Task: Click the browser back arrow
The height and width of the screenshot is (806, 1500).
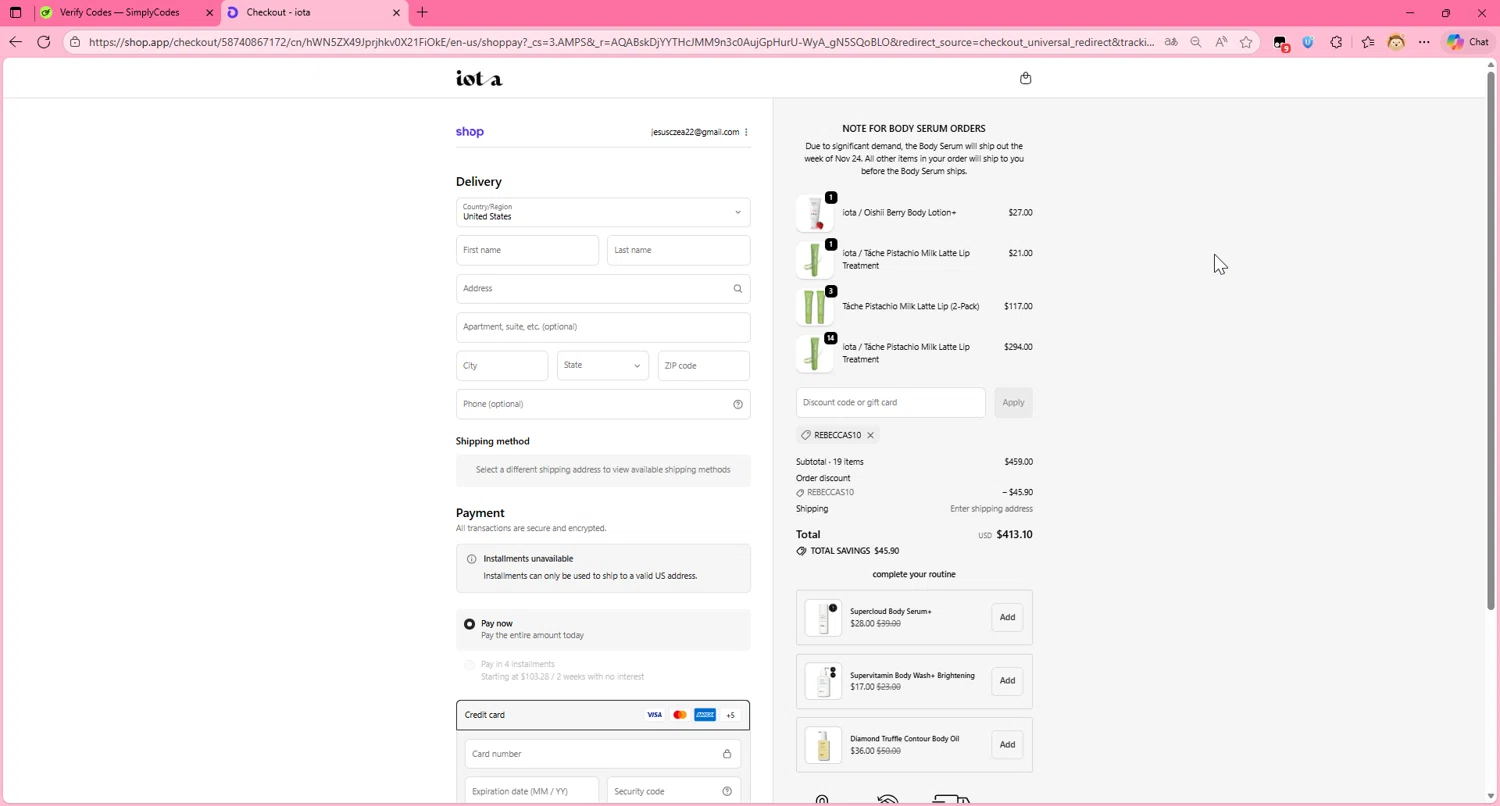Action: [15, 42]
